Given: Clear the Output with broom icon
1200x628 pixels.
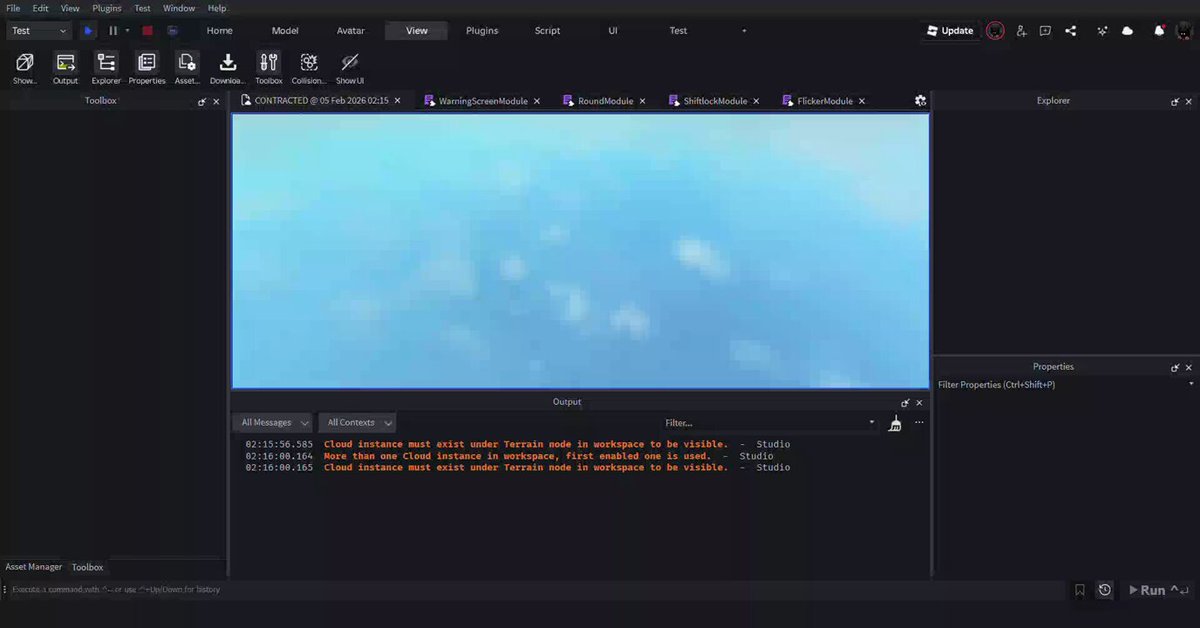Looking at the screenshot, I should click(x=895, y=423).
